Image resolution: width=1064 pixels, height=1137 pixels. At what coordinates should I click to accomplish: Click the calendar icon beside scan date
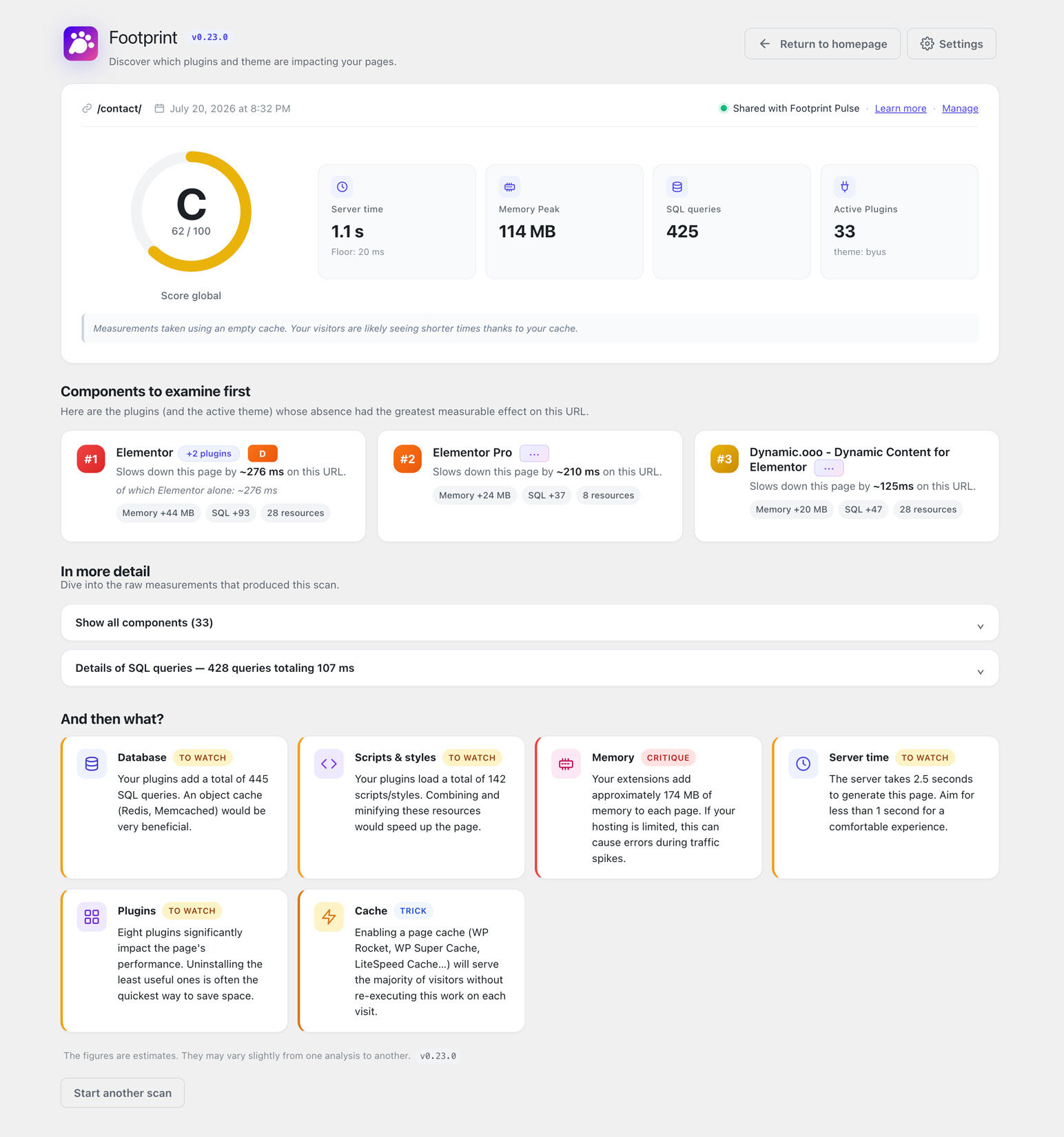coord(159,108)
